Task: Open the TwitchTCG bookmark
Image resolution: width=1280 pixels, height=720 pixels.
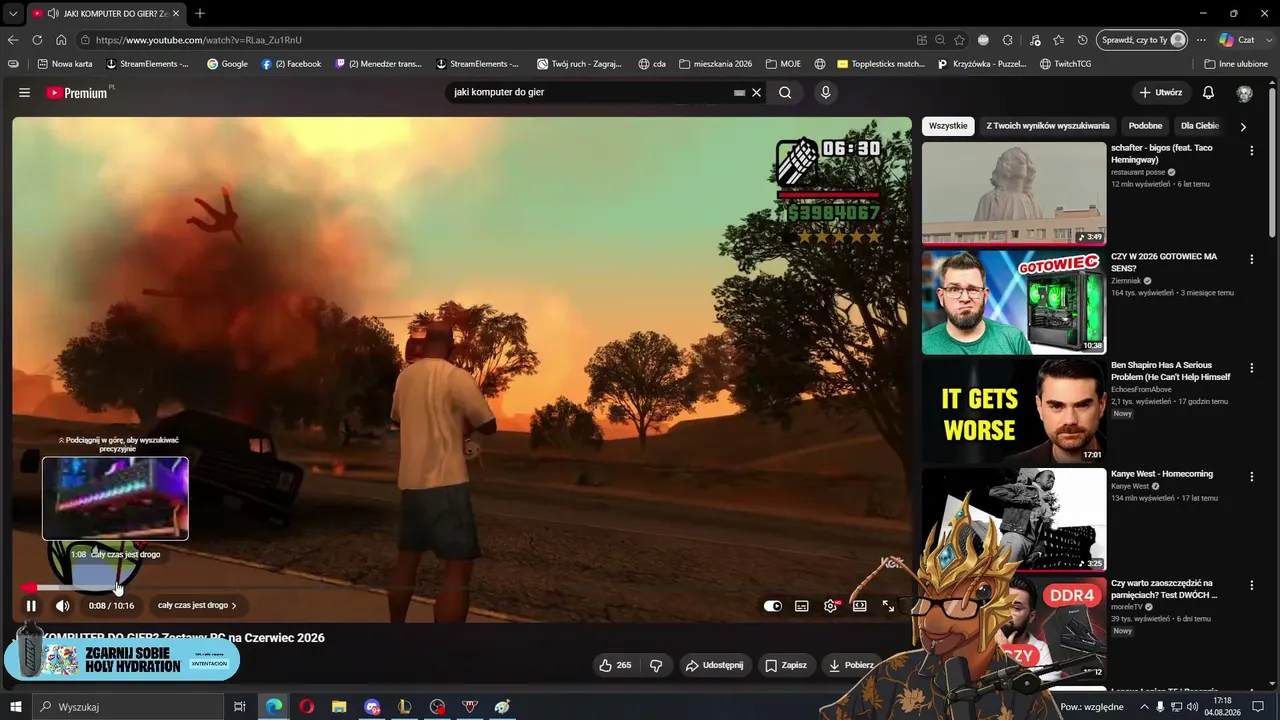Action: [1065, 64]
